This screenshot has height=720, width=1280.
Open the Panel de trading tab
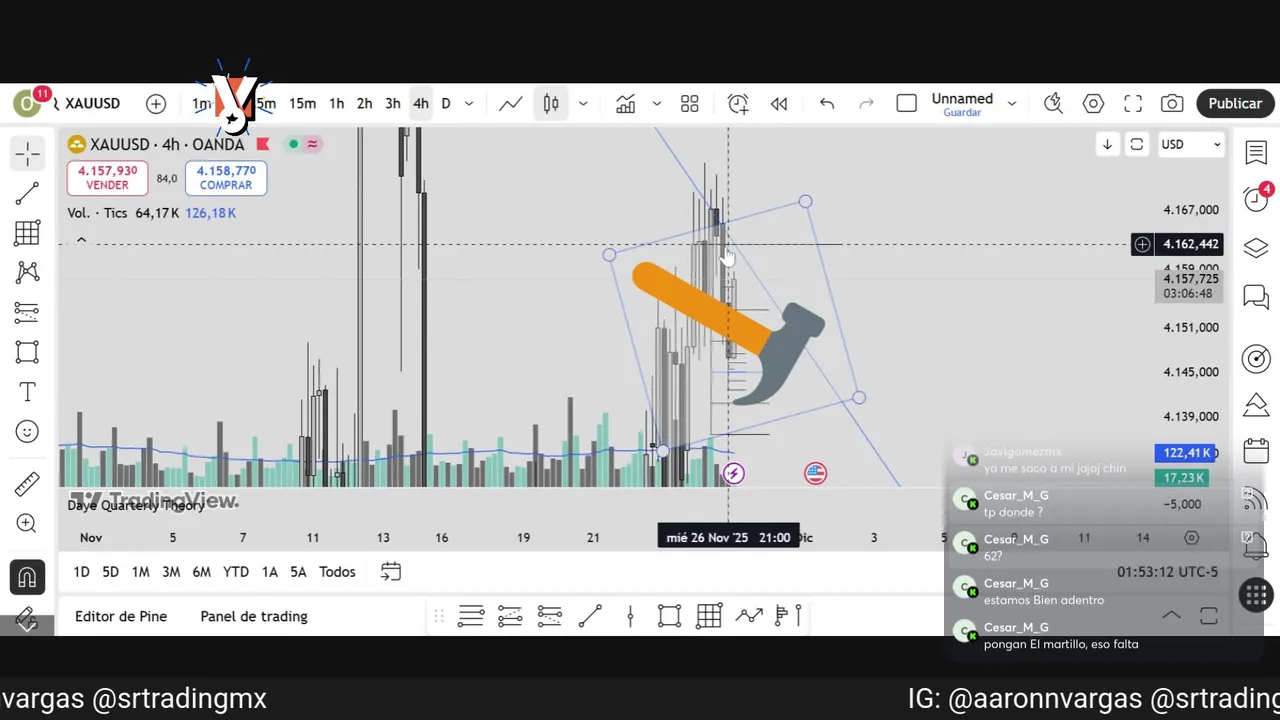pyautogui.click(x=254, y=616)
